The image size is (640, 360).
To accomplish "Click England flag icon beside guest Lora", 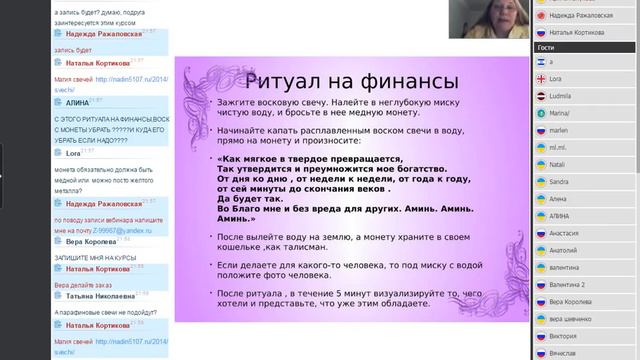I will [541, 79].
